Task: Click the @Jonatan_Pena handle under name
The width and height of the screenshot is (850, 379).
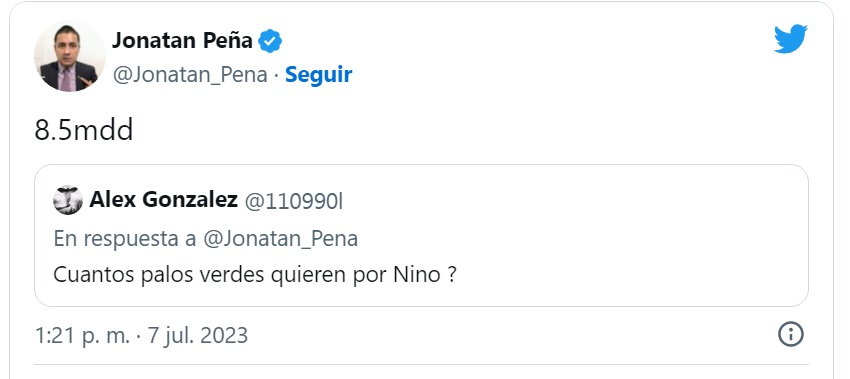Action: point(190,75)
